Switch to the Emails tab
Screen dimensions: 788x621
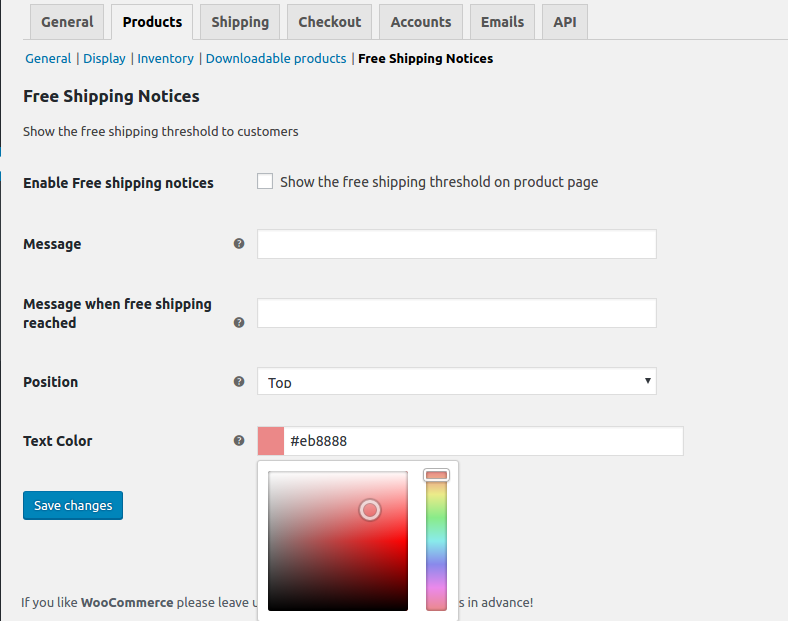coord(502,22)
